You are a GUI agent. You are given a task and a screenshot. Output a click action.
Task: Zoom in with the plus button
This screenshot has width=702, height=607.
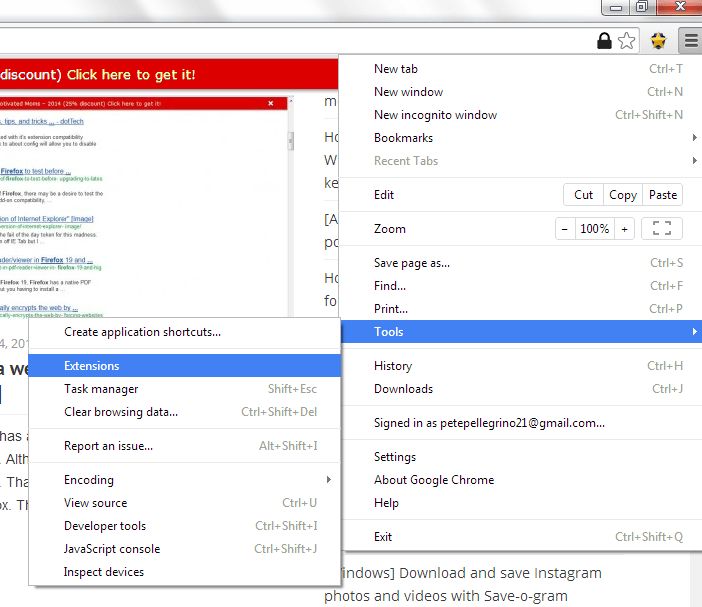[625, 229]
